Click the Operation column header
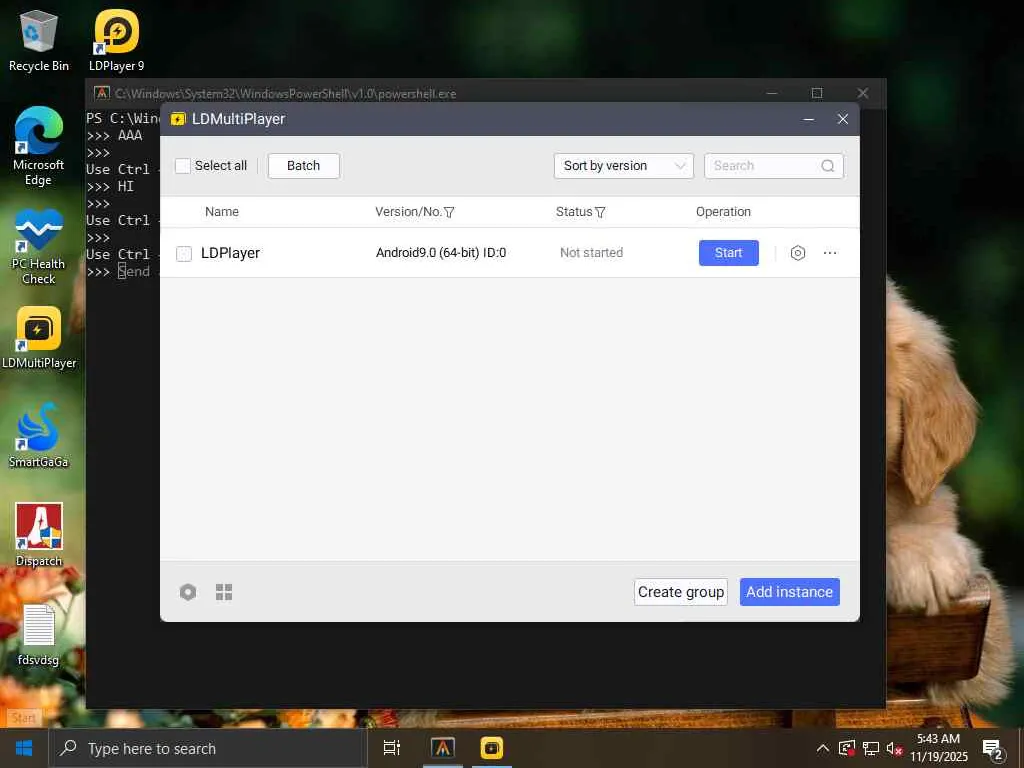Viewport: 1024px width, 768px height. pyautogui.click(x=723, y=212)
